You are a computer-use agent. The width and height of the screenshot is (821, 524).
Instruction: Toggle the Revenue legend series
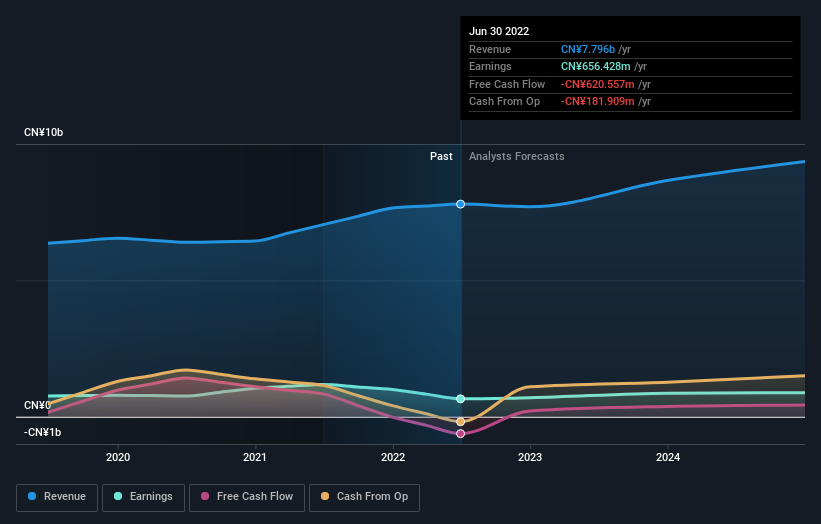pyautogui.click(x=57, y=497)
